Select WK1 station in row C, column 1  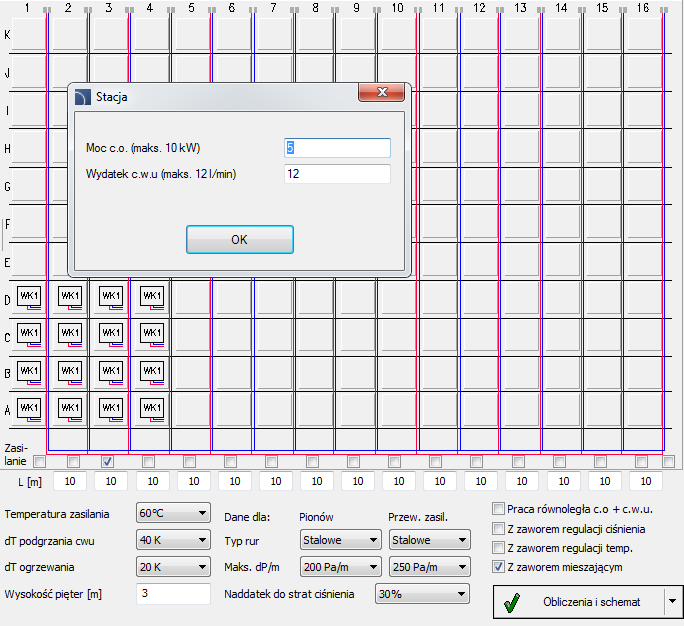29,333
